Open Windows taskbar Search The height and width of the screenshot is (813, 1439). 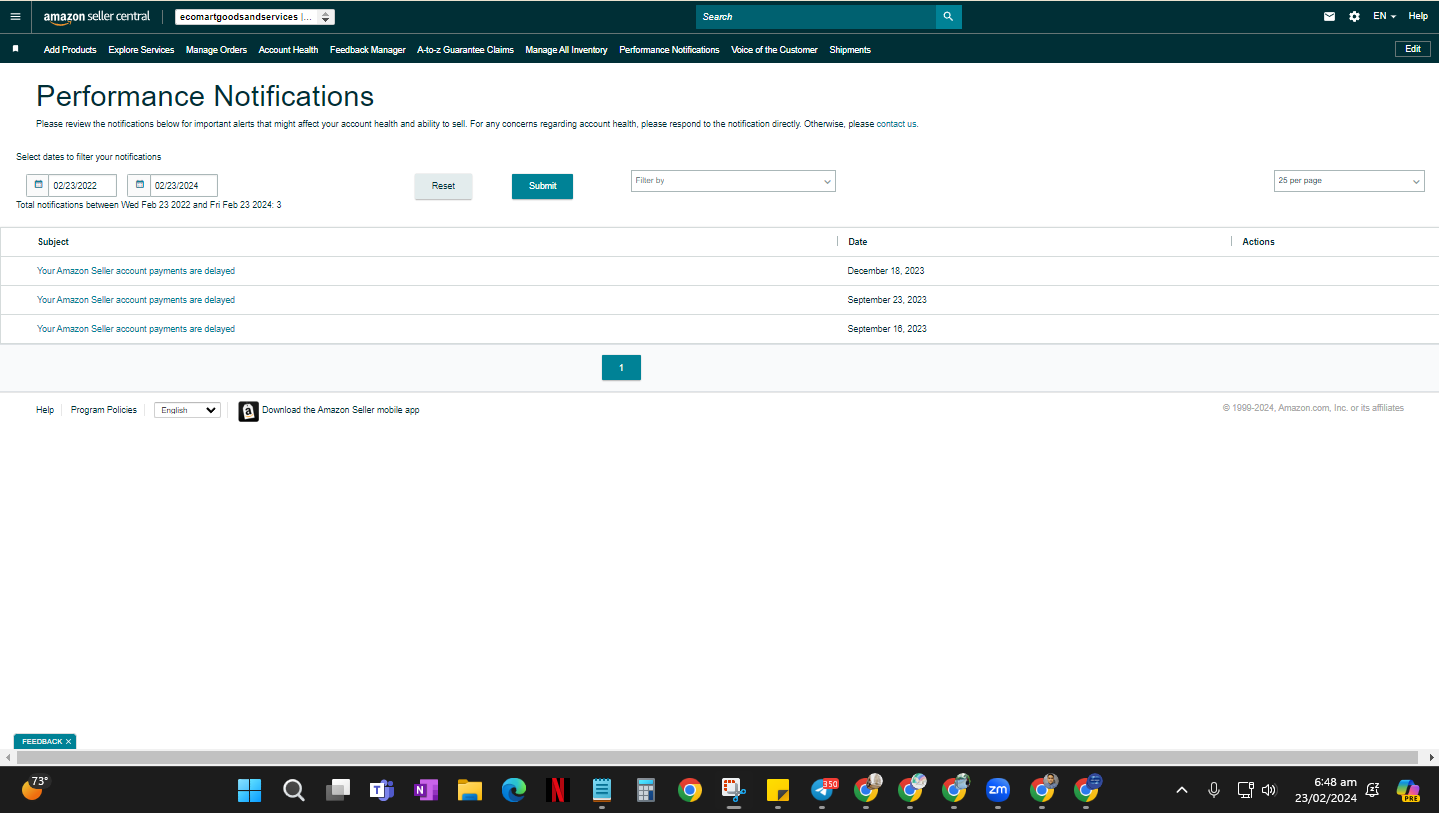click(x=293, y=790)
